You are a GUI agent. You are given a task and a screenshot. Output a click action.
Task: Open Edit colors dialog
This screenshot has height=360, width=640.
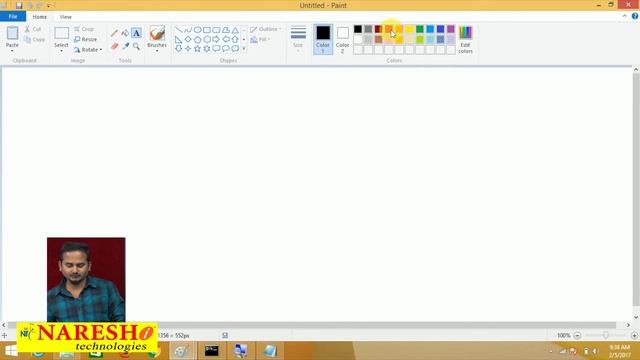(x=465, y=39)
